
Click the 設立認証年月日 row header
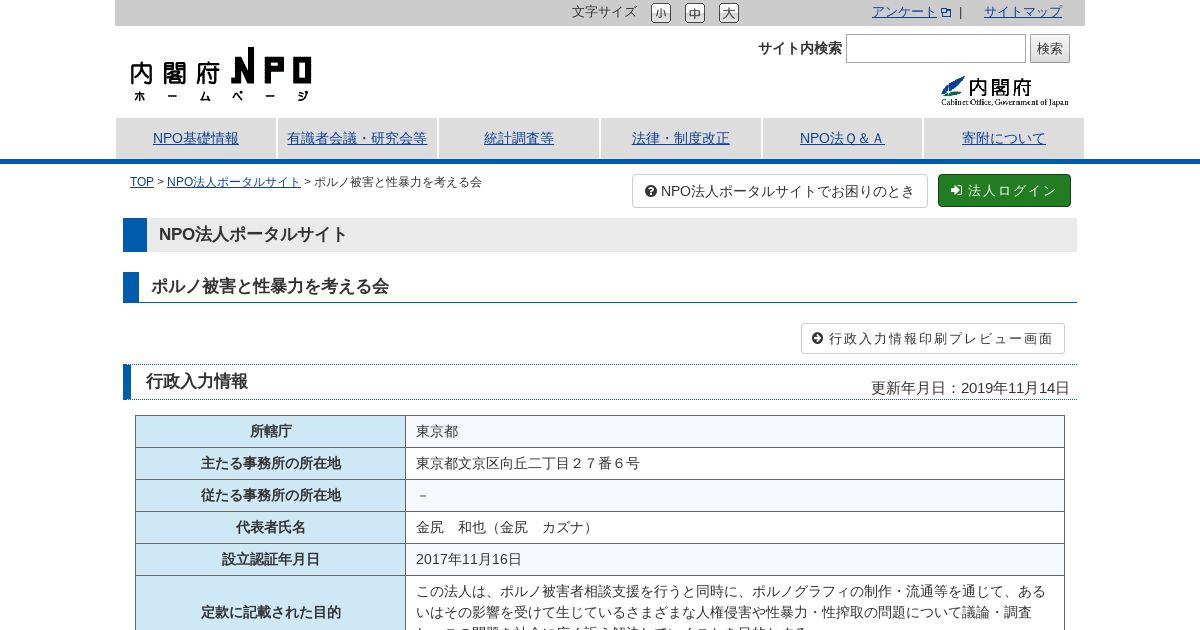271,560
